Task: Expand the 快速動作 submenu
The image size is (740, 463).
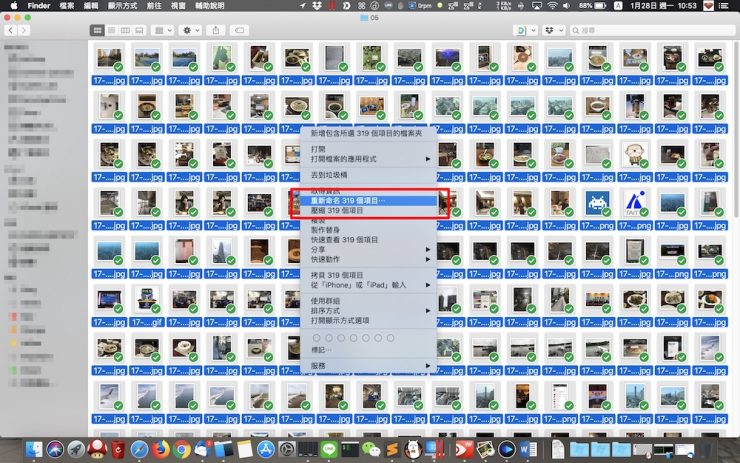Action: (x=370, y=258)
